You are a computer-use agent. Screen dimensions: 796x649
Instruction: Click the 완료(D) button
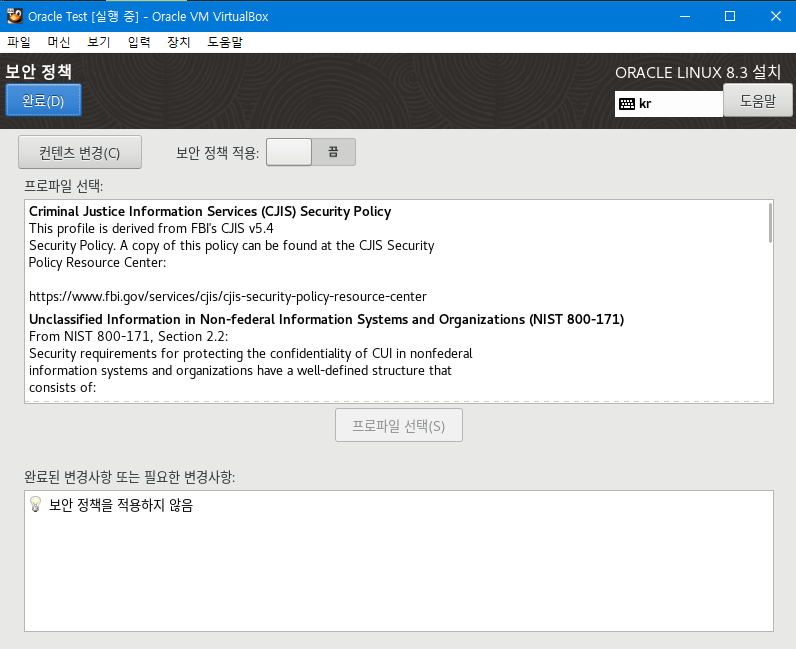43,101
